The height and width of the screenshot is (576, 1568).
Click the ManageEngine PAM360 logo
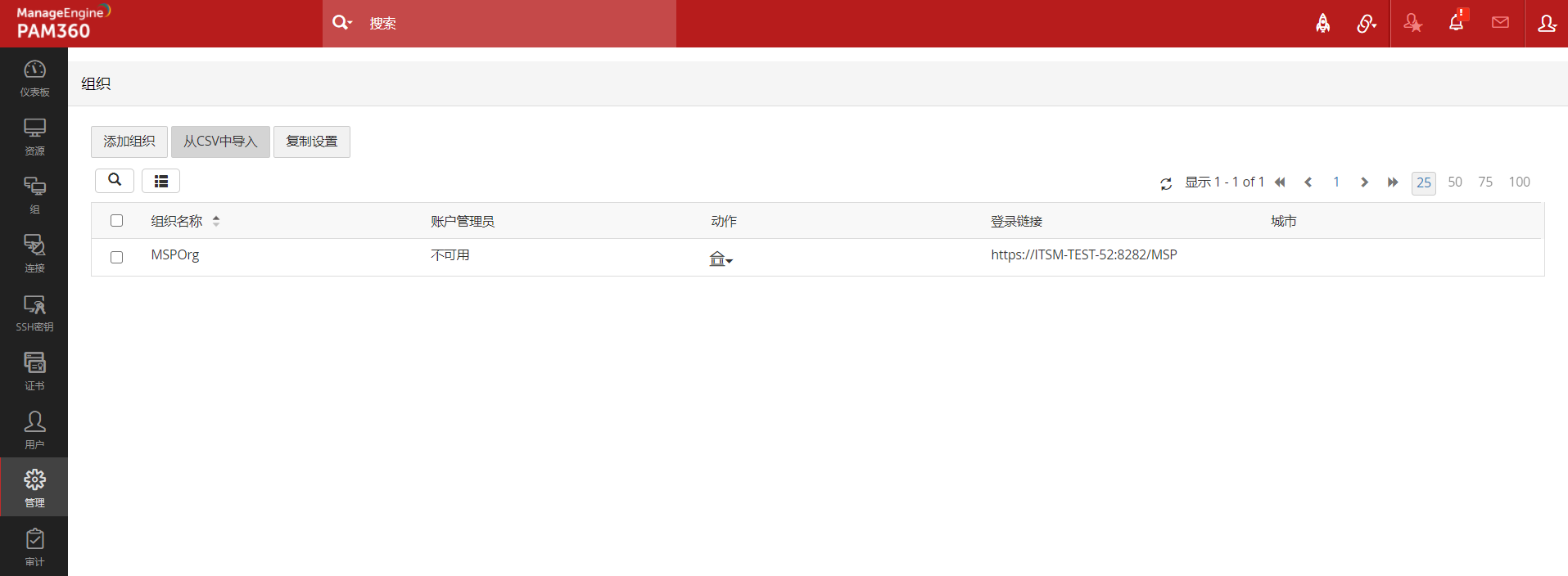point(63,23)
